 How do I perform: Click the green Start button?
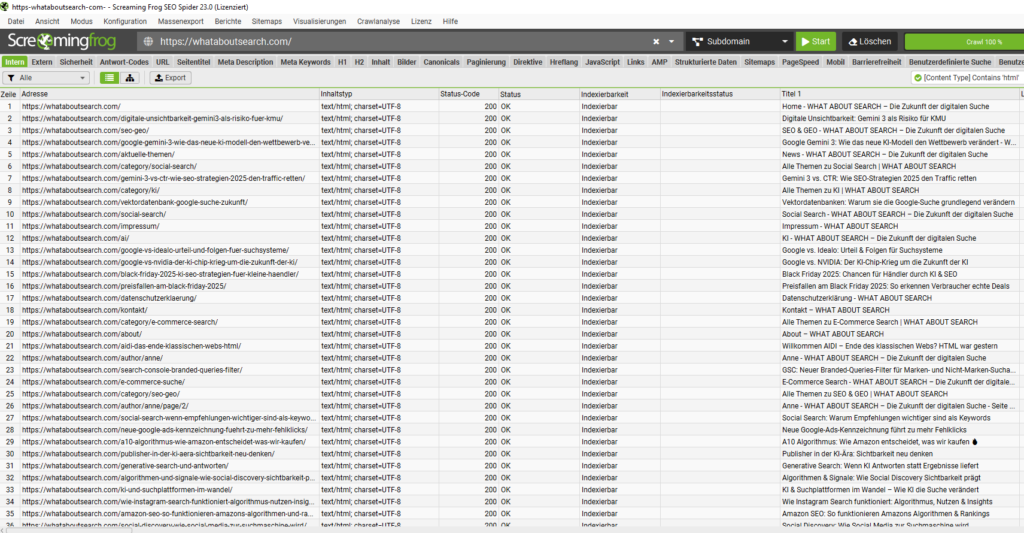816,41
